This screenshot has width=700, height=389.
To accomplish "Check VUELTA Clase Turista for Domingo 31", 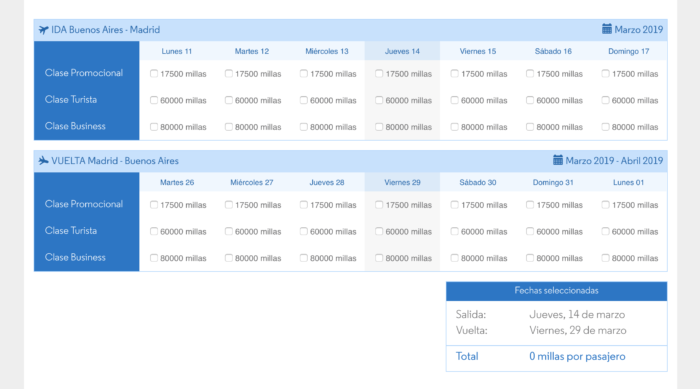I will (x=530, y=231).
